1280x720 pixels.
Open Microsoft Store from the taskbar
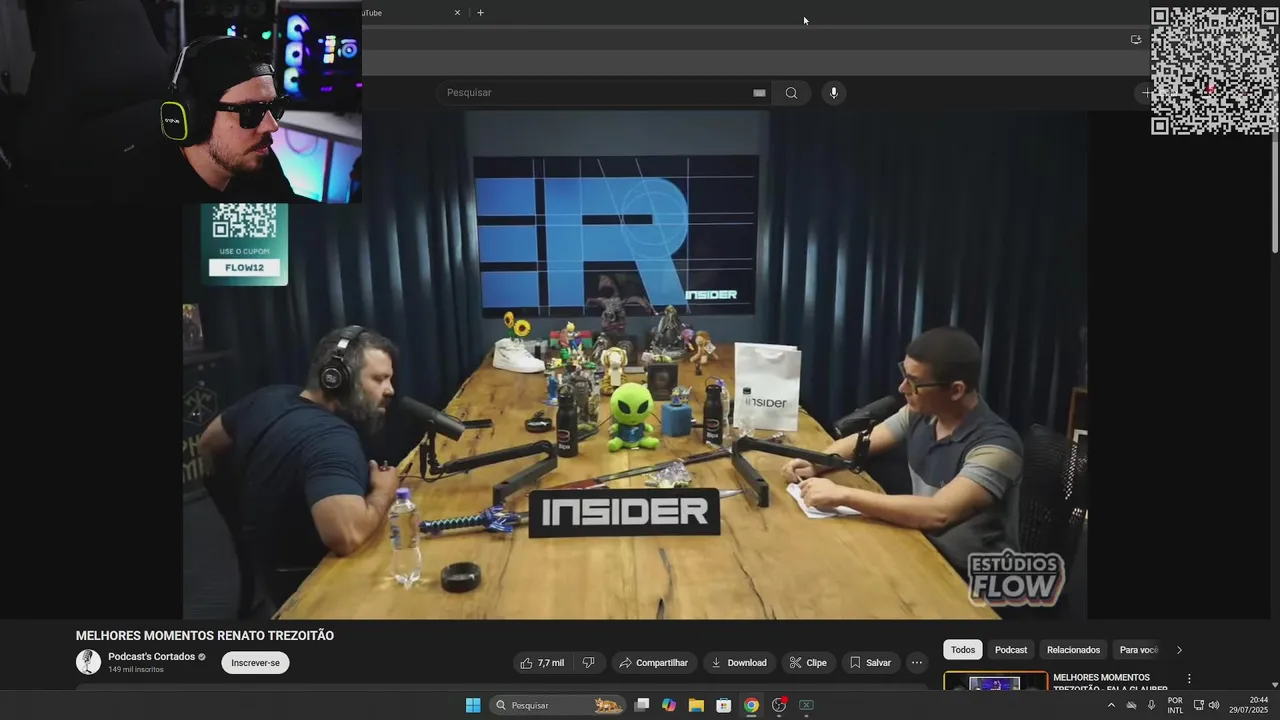[724, 705]
